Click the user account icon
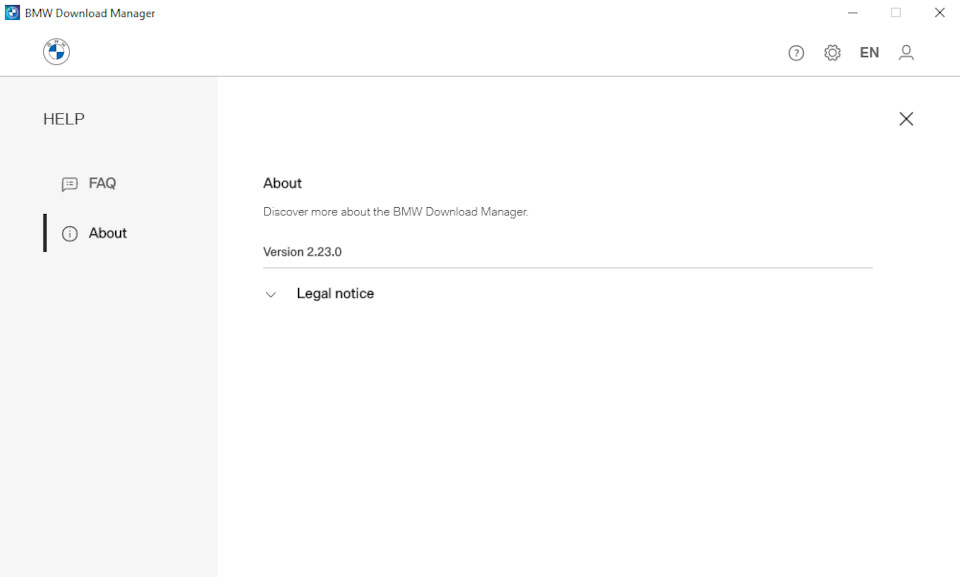The image size is (960, 577). [x=906, y=52]
